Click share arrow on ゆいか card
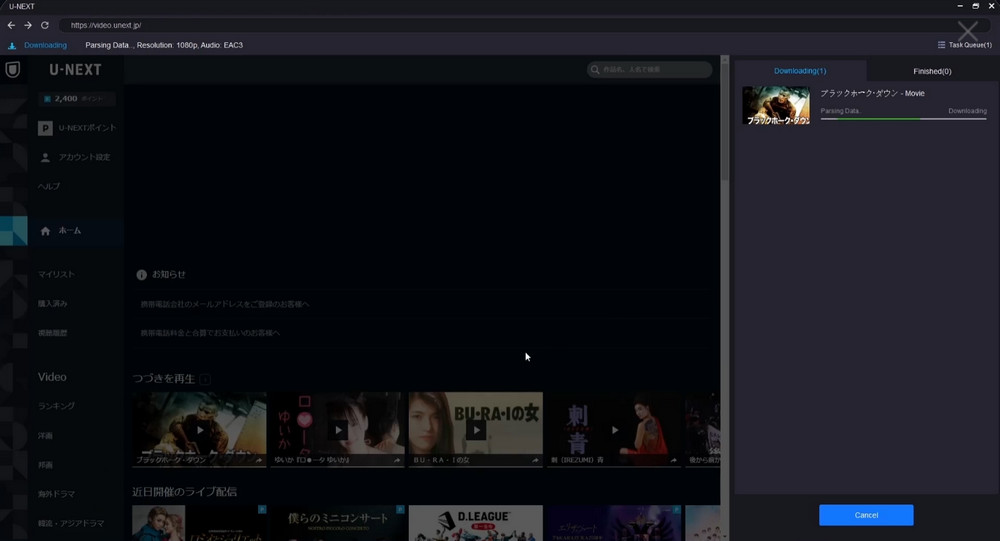Screen dimensions: 1000x541 click(x=397, y=460)
